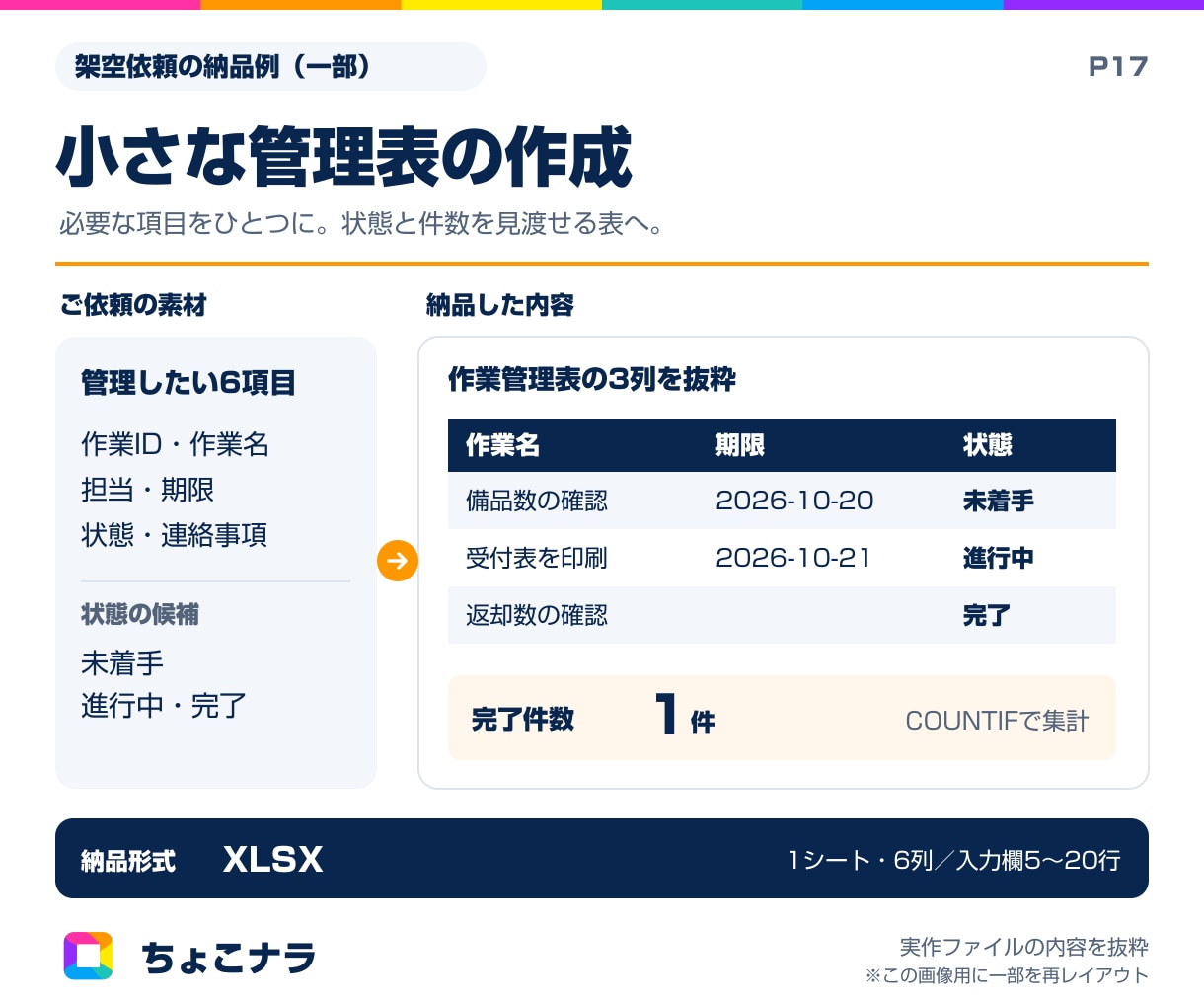This screenshot has height=1003, width=1204.
Task: Click the 完了件数 label
Action: [523, 719]
